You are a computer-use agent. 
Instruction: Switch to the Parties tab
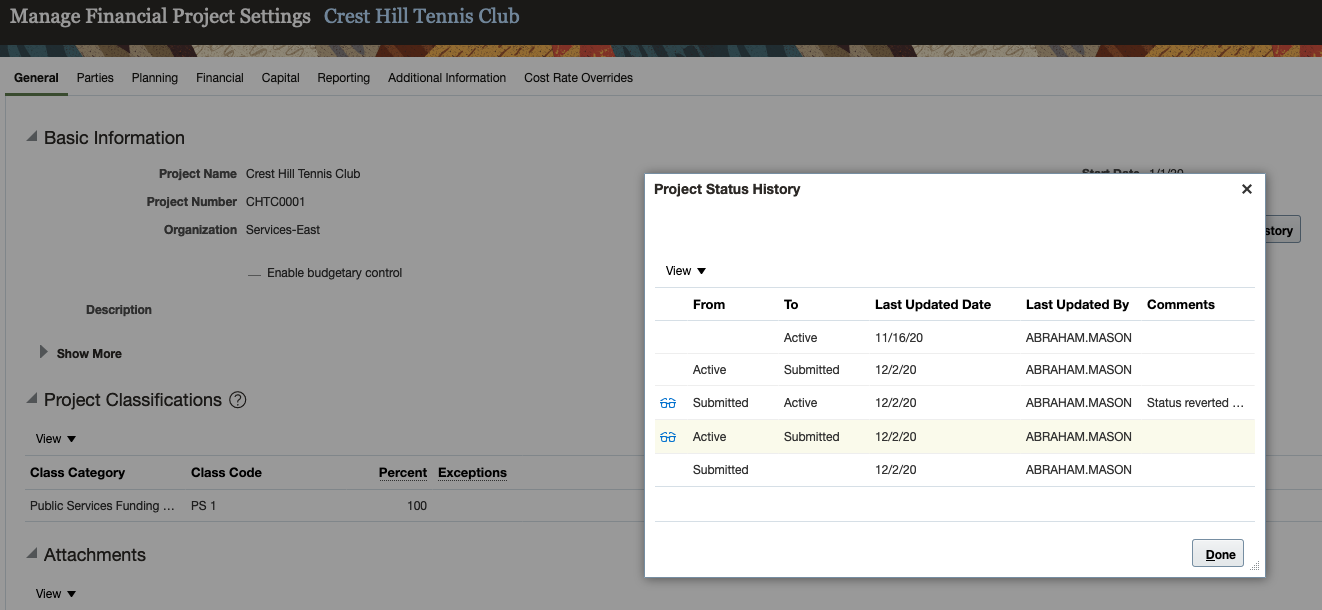95,78
